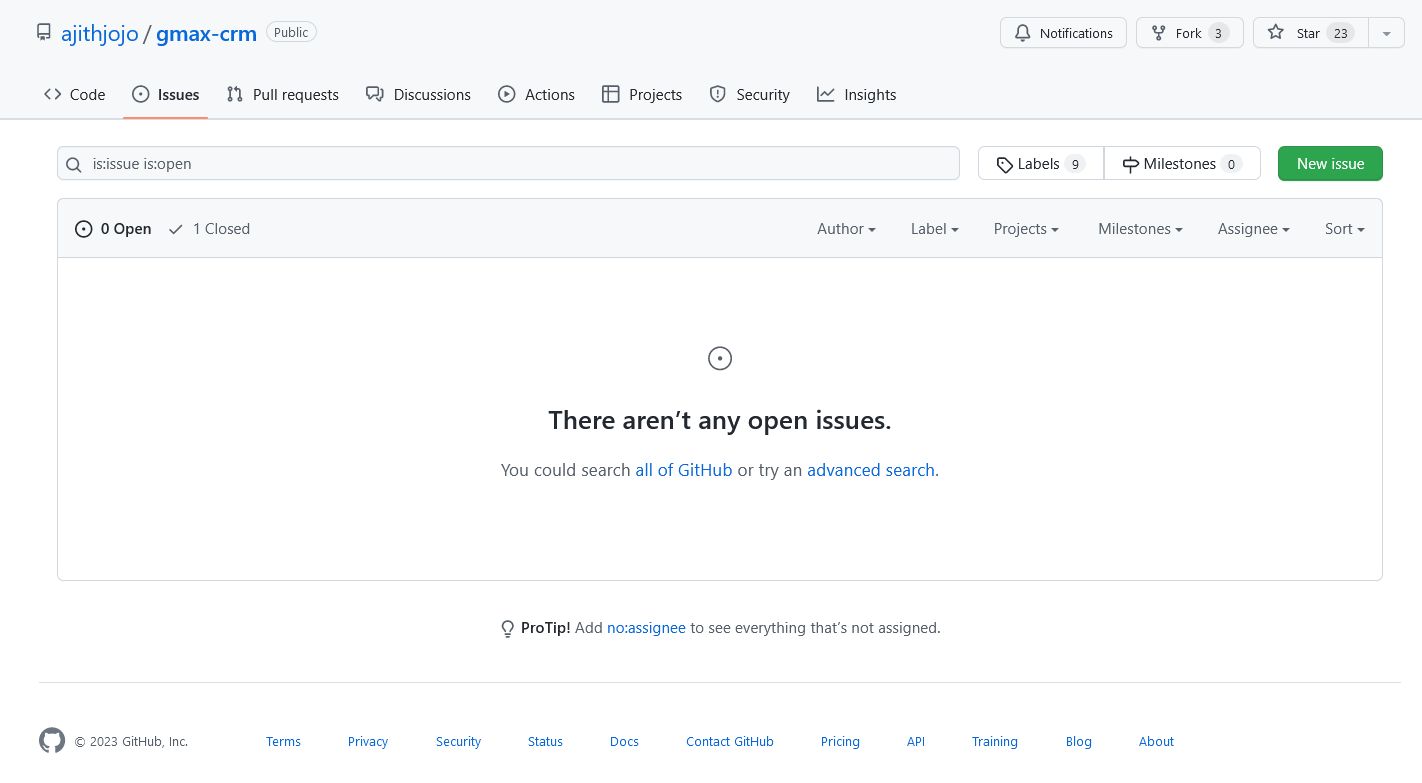Image resolution: width=1422 pixels, height=783 pixels.
Task: Open the Contact GitHub footer link
Action: pos(730,742)
